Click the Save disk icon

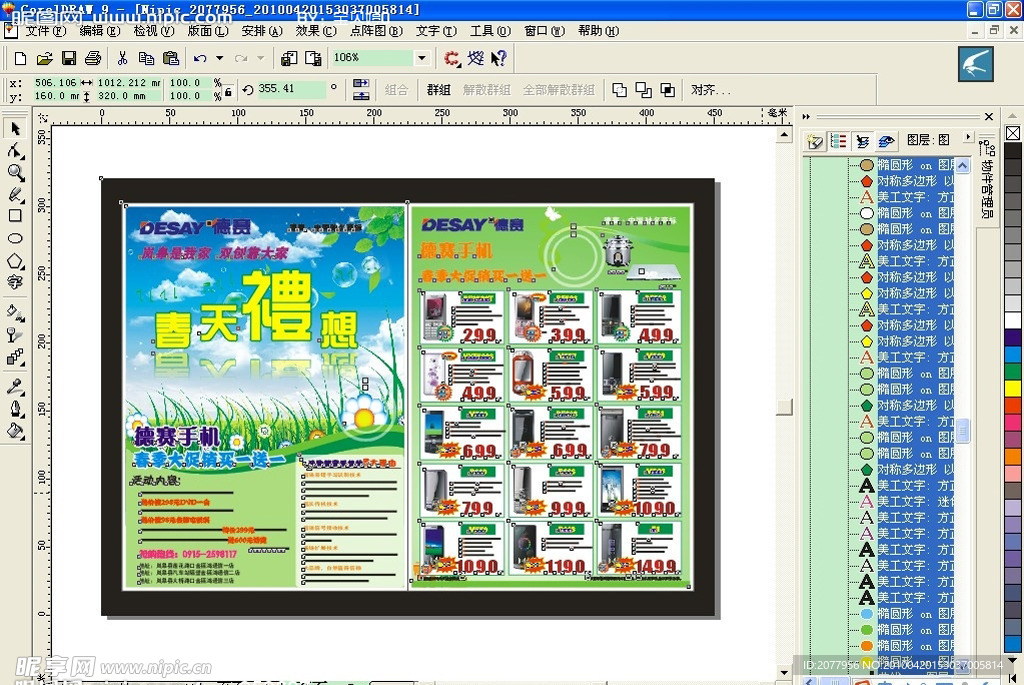click(x=69, y=58)
